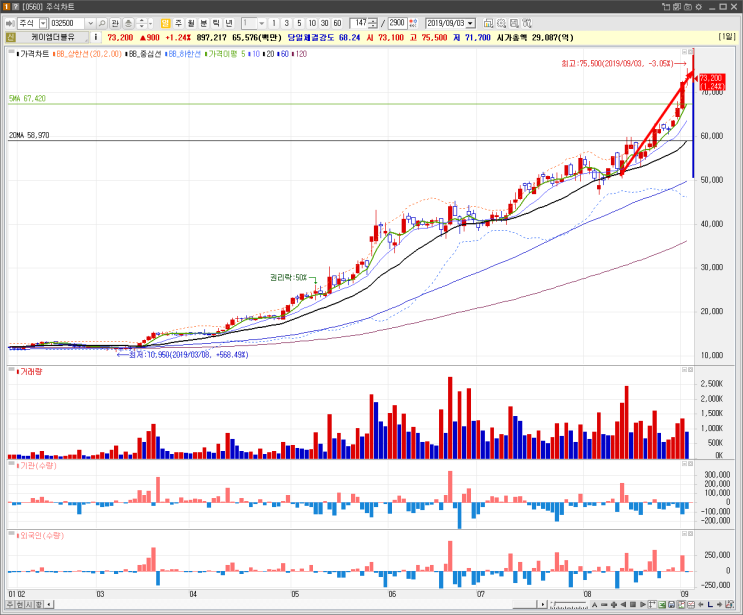Open the stock code 032500 dropdown
The image size is (743, 615).
[91, 23]
